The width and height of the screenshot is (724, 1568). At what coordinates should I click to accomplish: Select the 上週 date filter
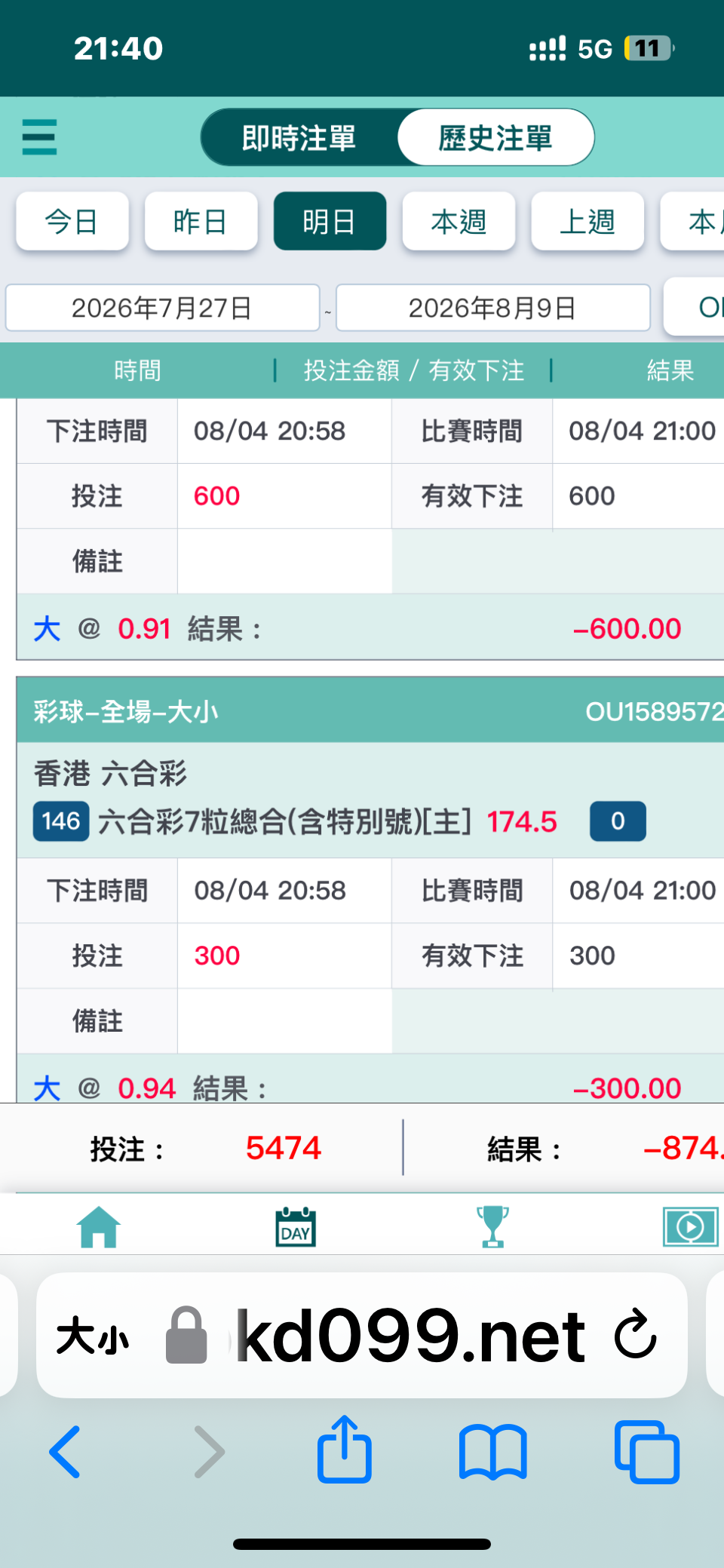[587, 221]
